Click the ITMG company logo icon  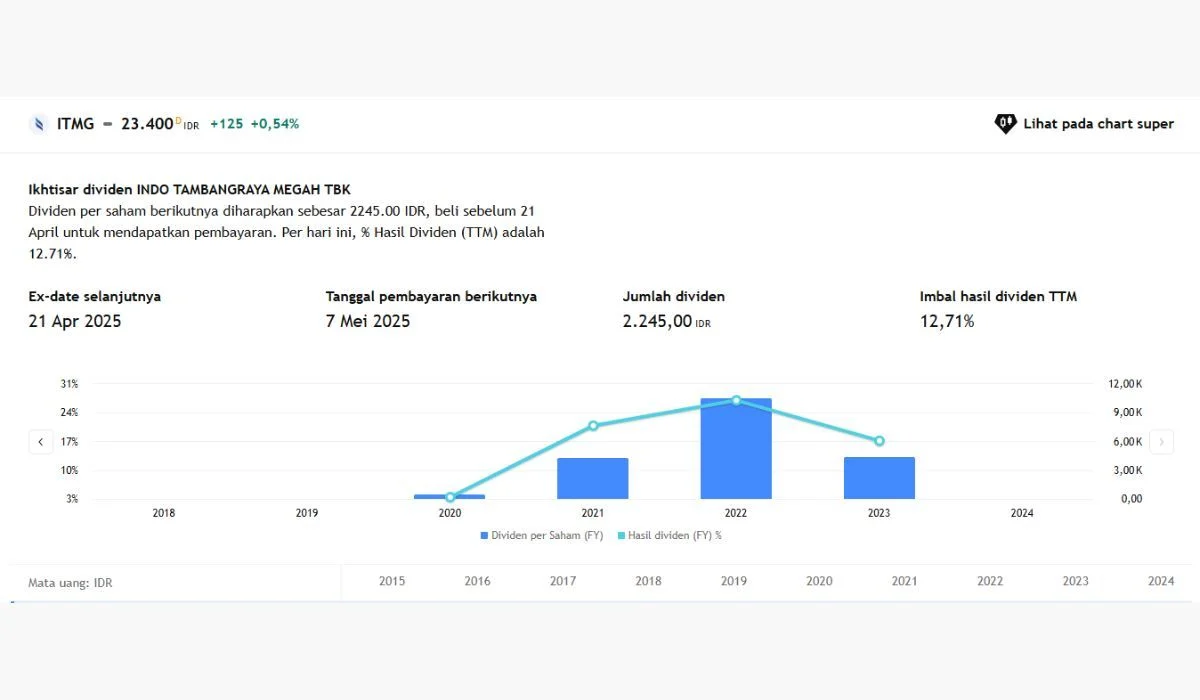point(39,124)
